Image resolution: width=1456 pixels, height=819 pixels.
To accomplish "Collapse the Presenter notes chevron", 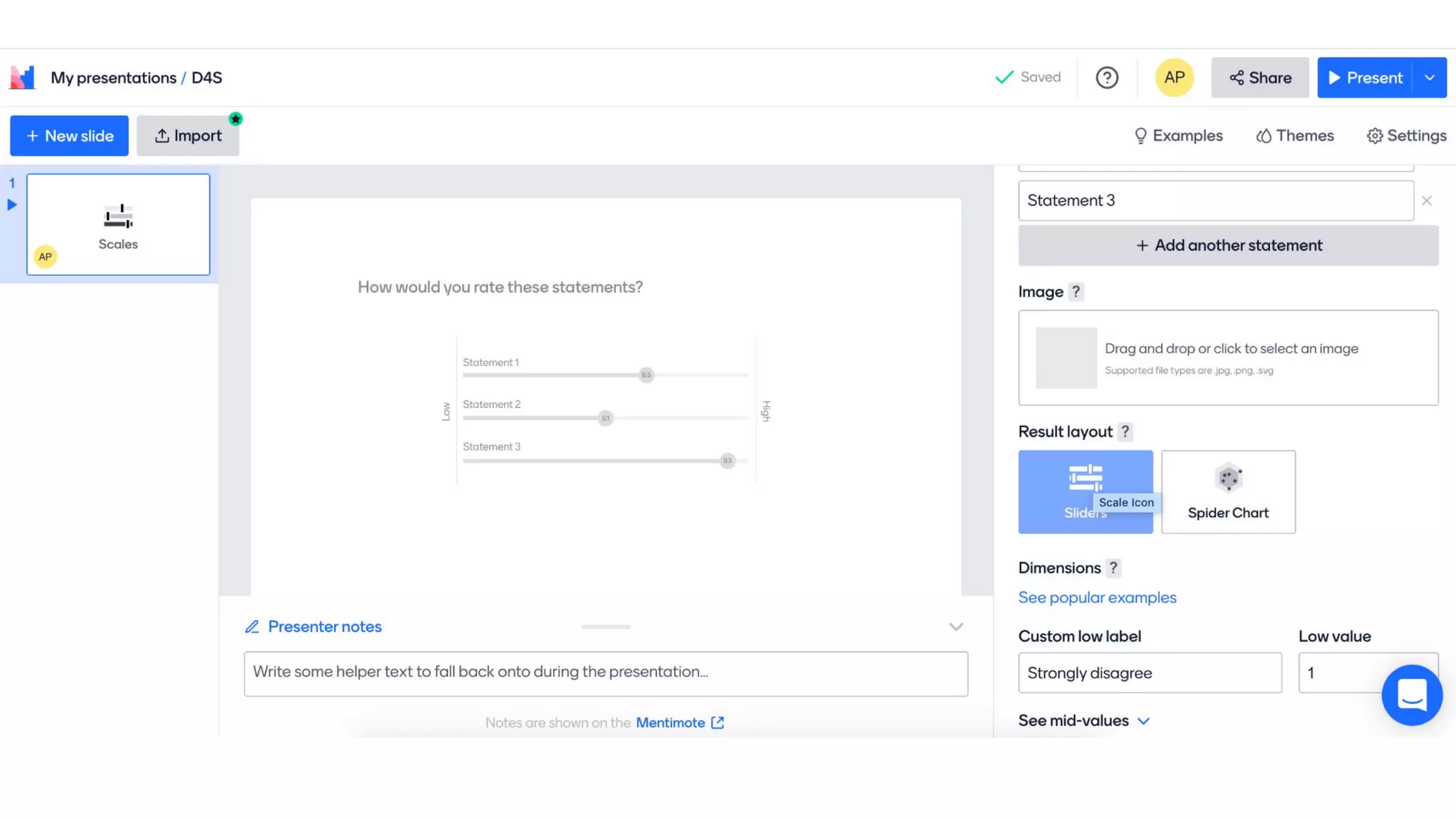I will tap(955, 626).
